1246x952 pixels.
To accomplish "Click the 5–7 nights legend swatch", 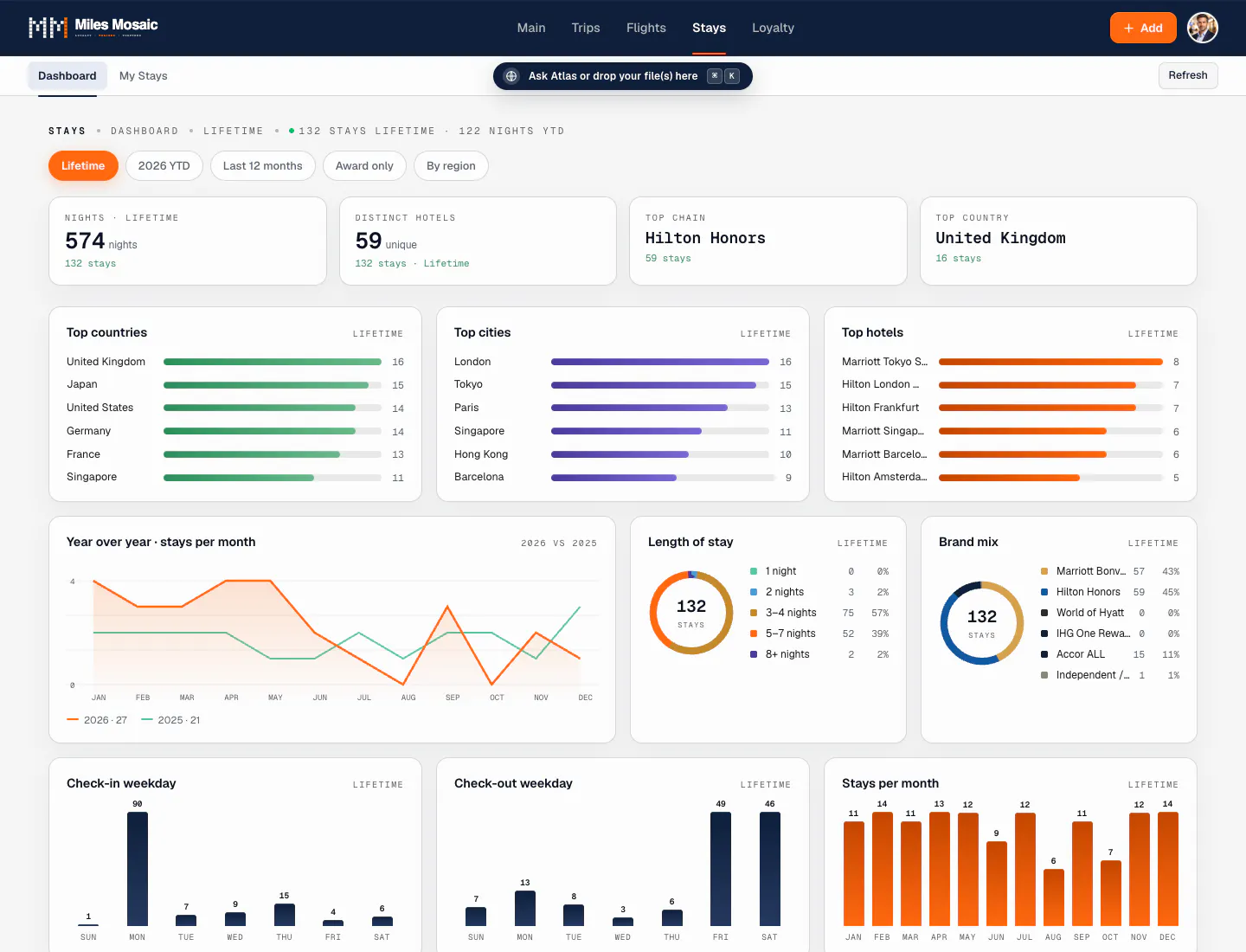I will point(754,634).
